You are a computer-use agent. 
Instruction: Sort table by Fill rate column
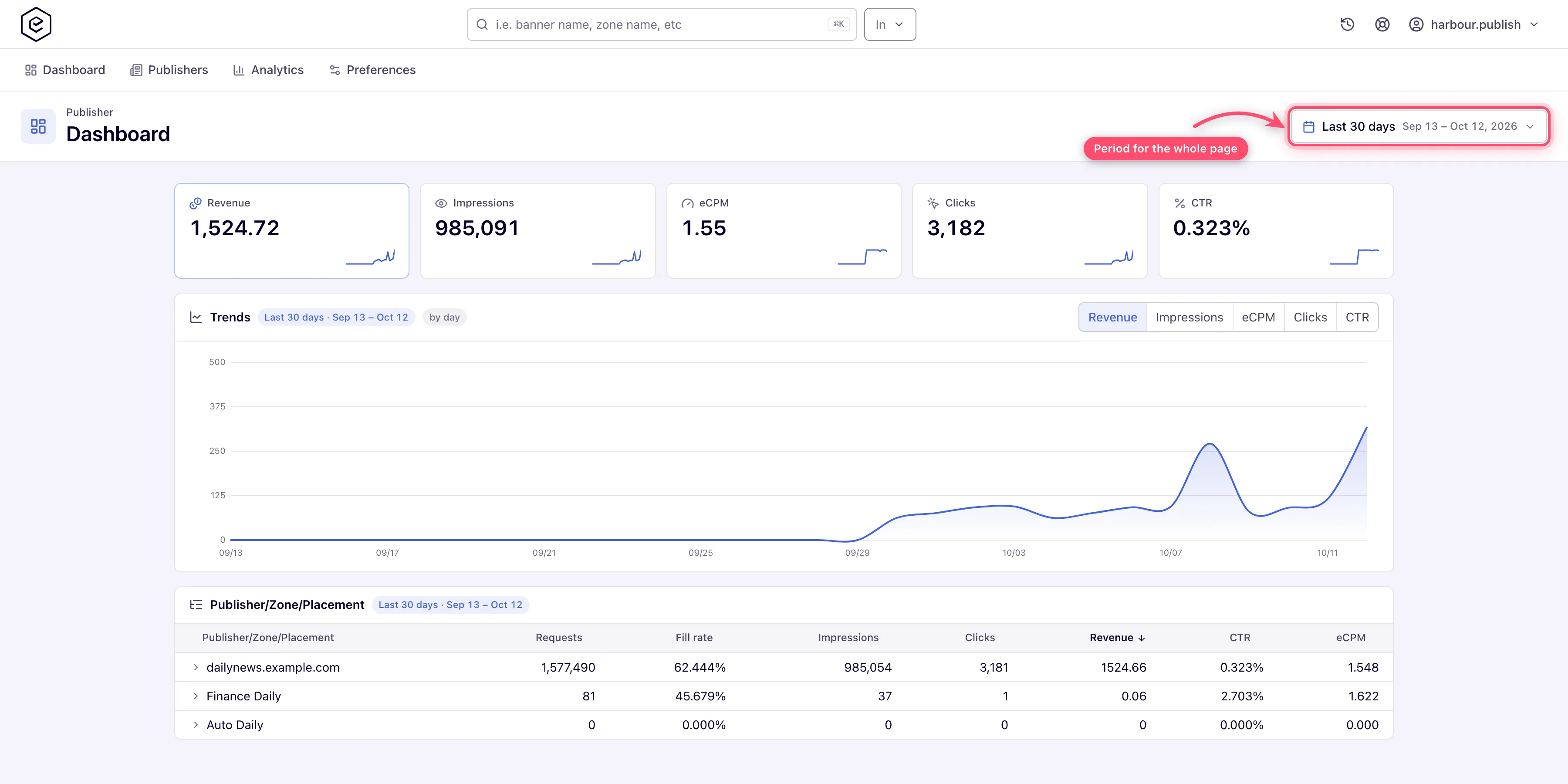click(x=694, y=638)
